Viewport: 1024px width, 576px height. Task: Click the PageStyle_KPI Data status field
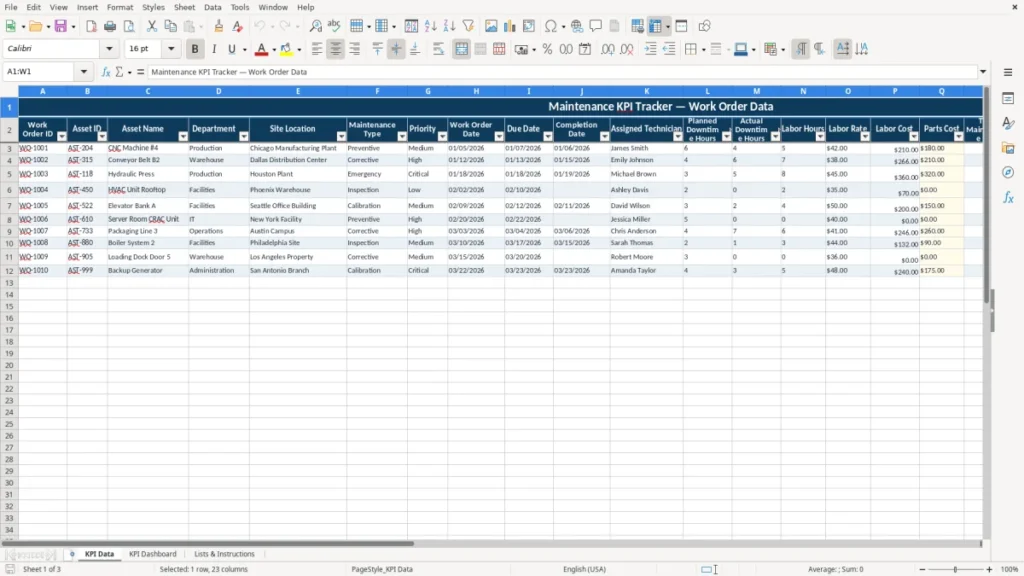tap(382, 569)
